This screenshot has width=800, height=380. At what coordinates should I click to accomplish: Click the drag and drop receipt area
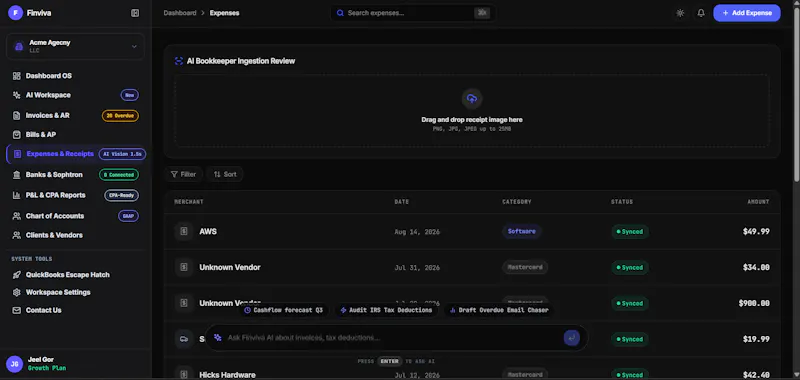tap(472, 111)
